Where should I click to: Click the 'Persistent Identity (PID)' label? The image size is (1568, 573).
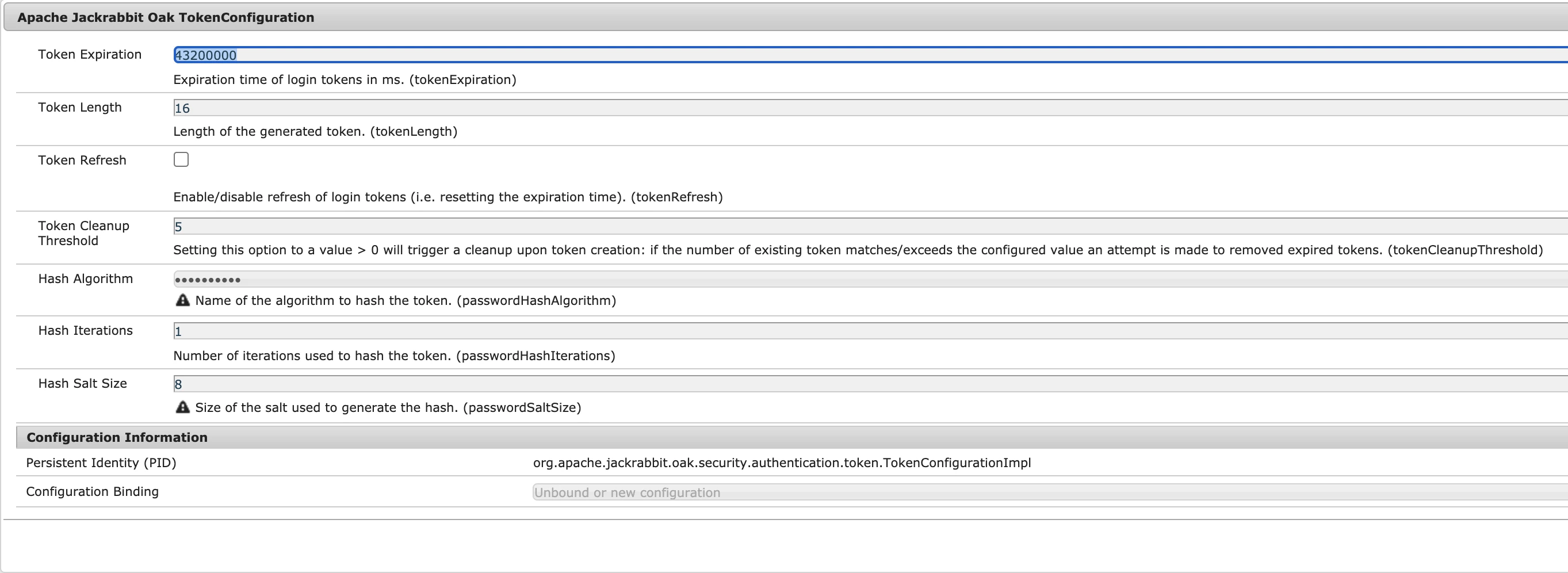101,463
